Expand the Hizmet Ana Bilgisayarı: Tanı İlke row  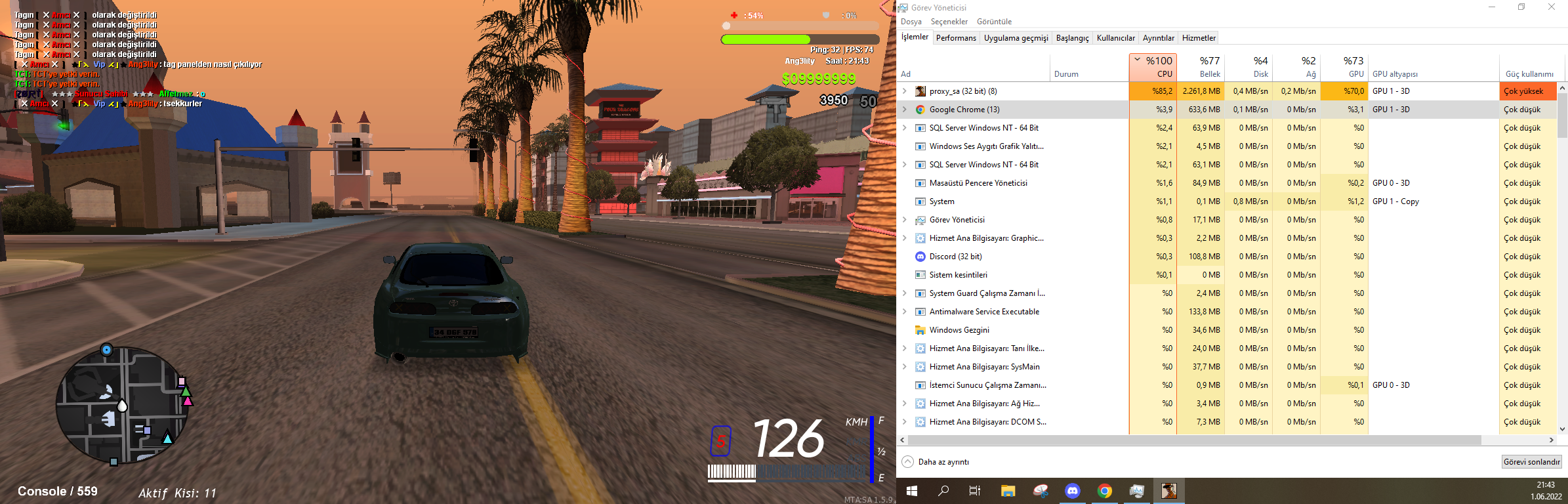(x=905, y=348)
